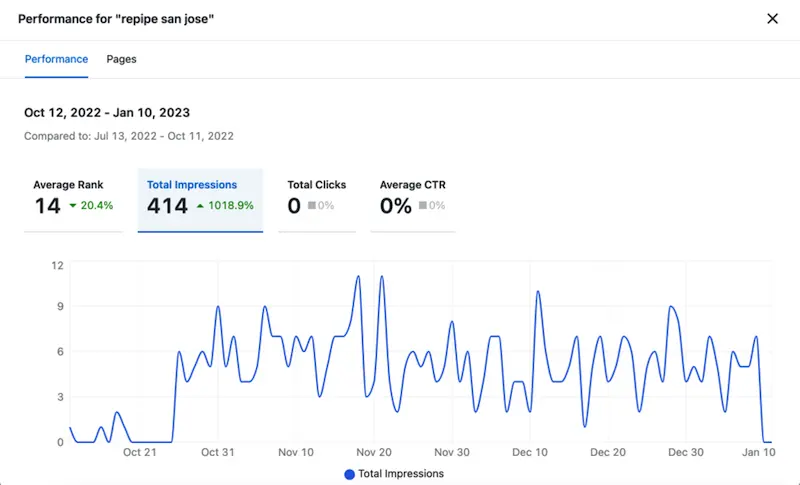Click the gray square in Average CTR
Viewport: 800px width, 485px height.
pyautogui.click(x=424, y=206)
